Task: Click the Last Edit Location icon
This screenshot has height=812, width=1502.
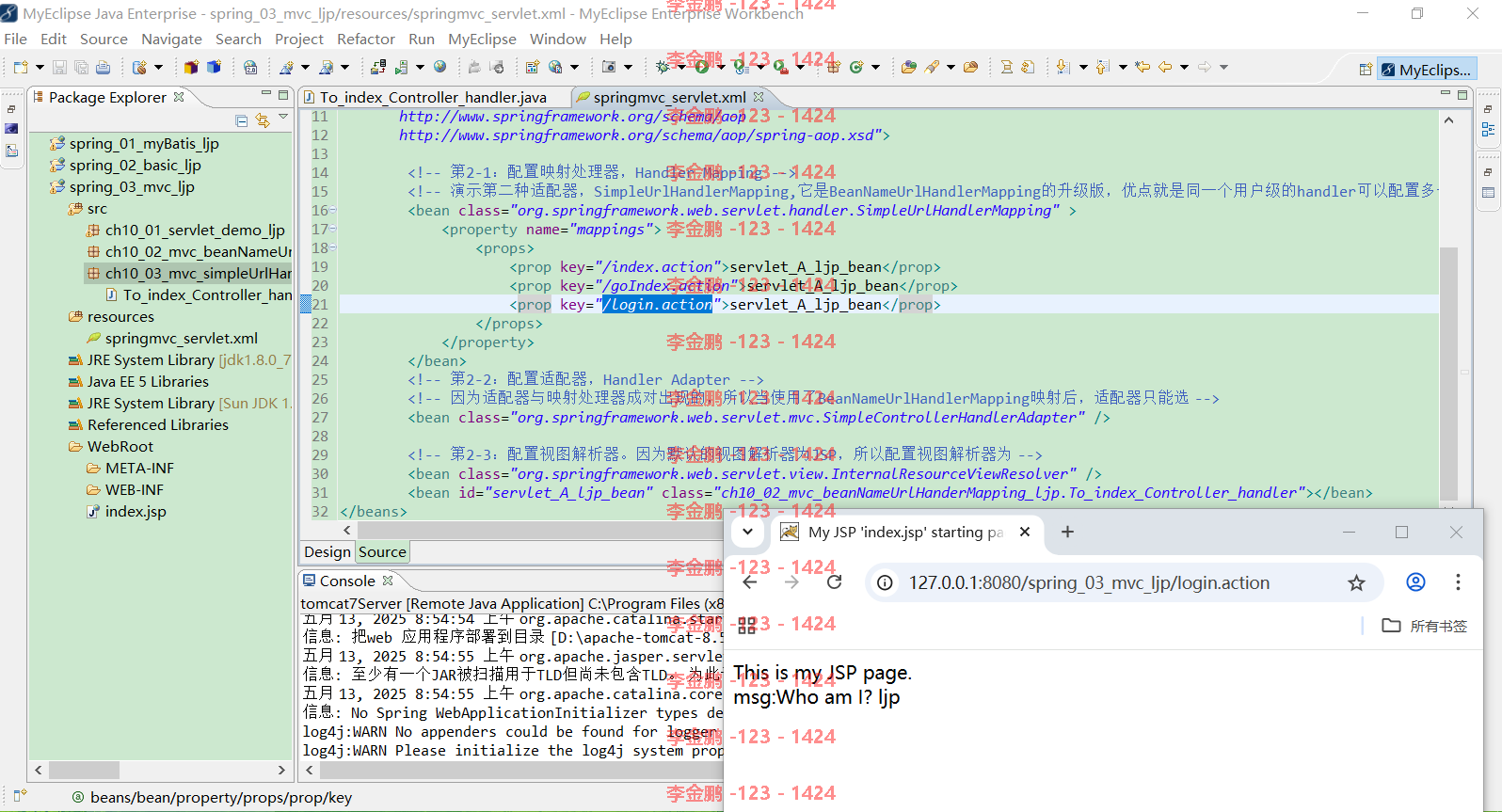Action: (1142, 67)
